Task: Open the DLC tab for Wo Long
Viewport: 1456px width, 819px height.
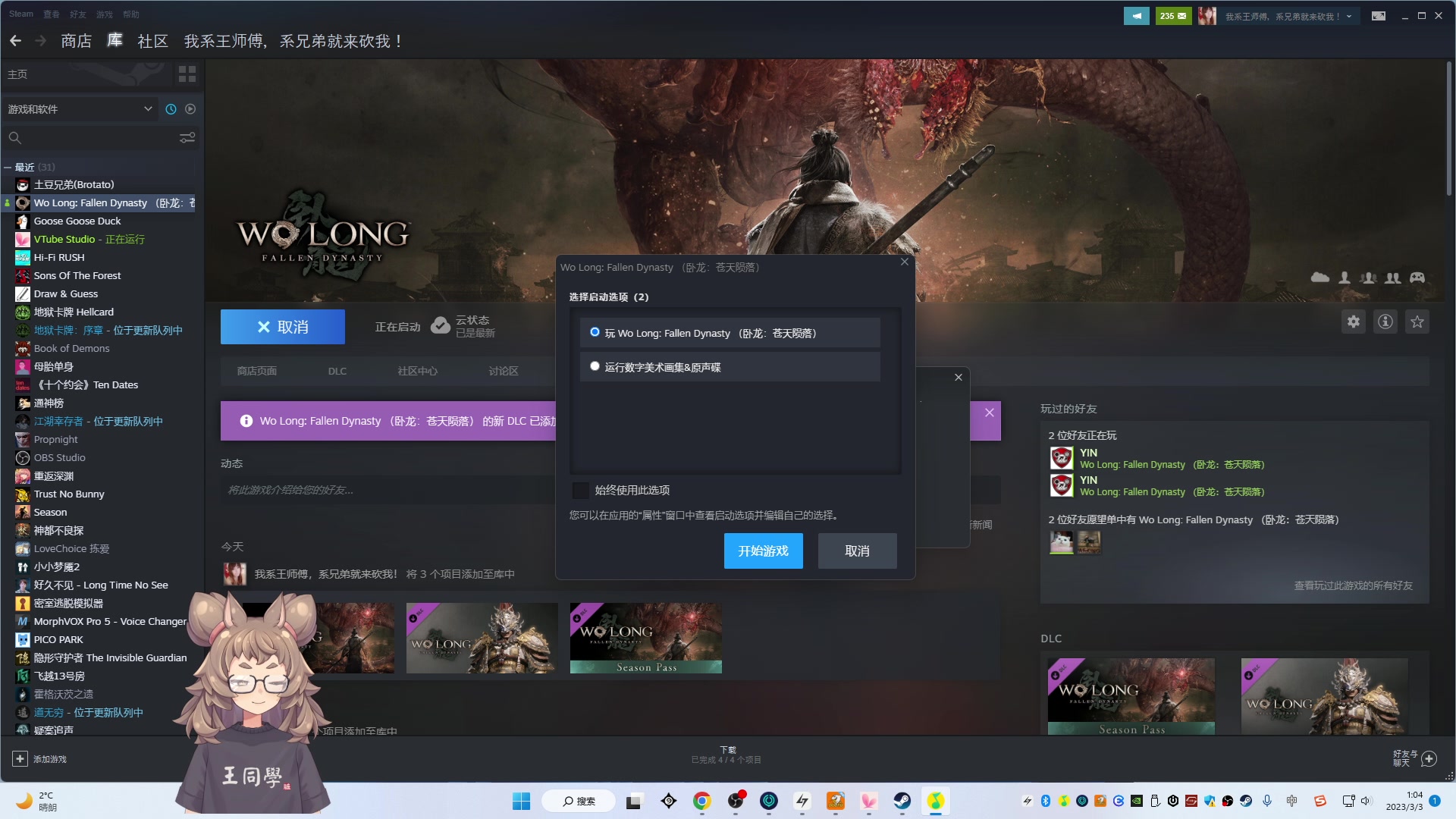Action: pyautogui.click(x=337, y=372)
